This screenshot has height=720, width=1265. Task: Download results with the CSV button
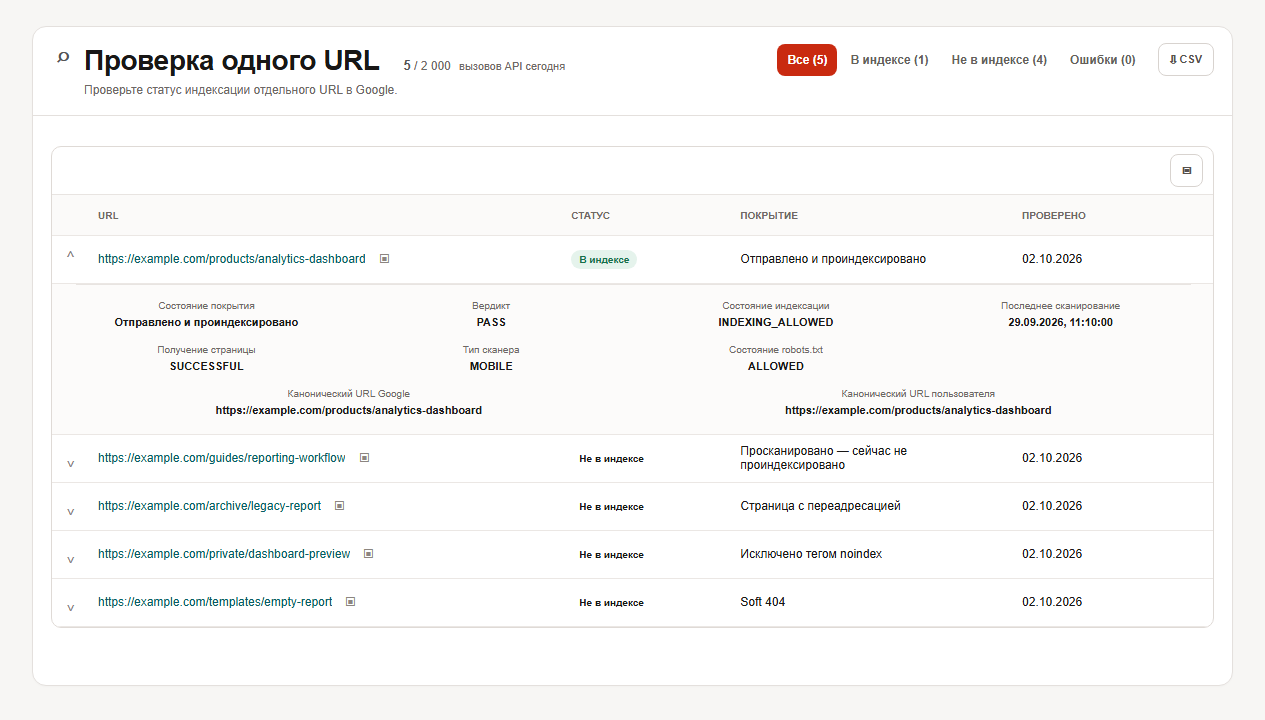point(1186,60)
